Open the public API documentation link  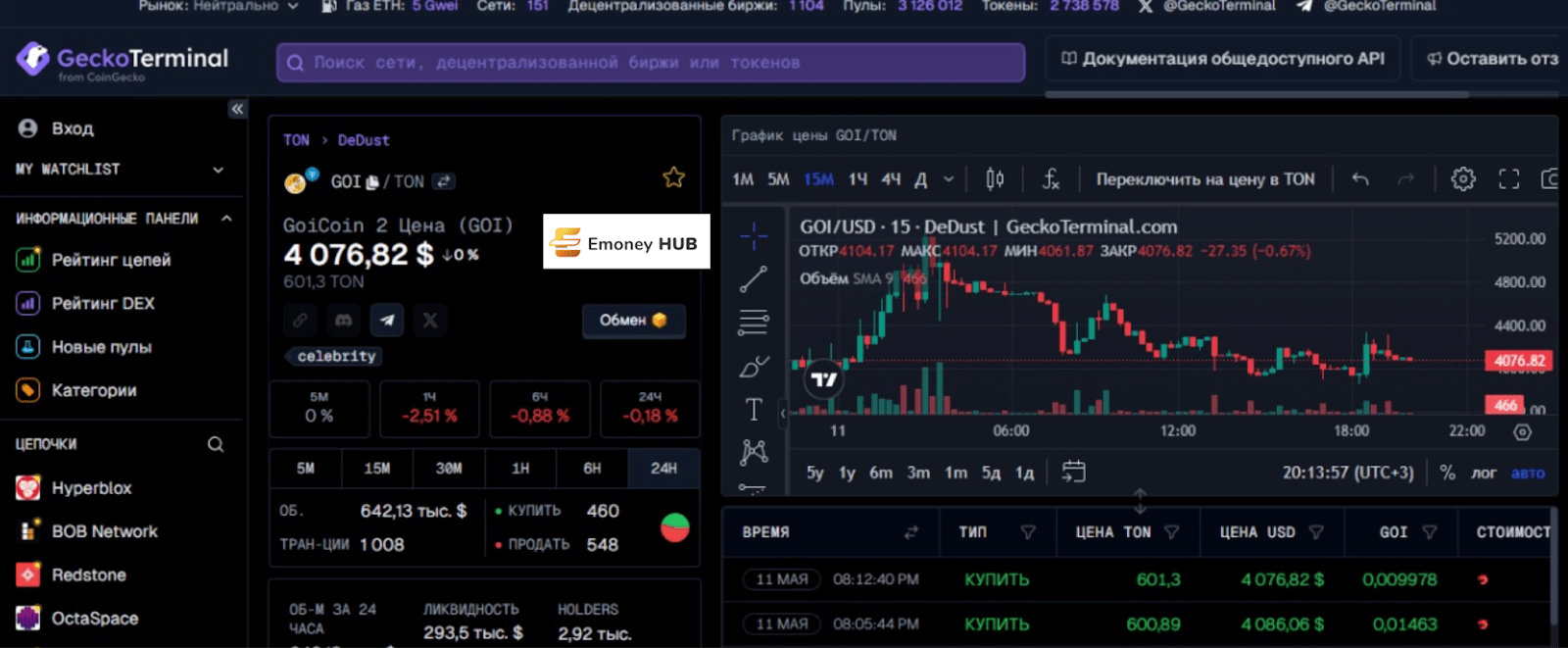1223,59
